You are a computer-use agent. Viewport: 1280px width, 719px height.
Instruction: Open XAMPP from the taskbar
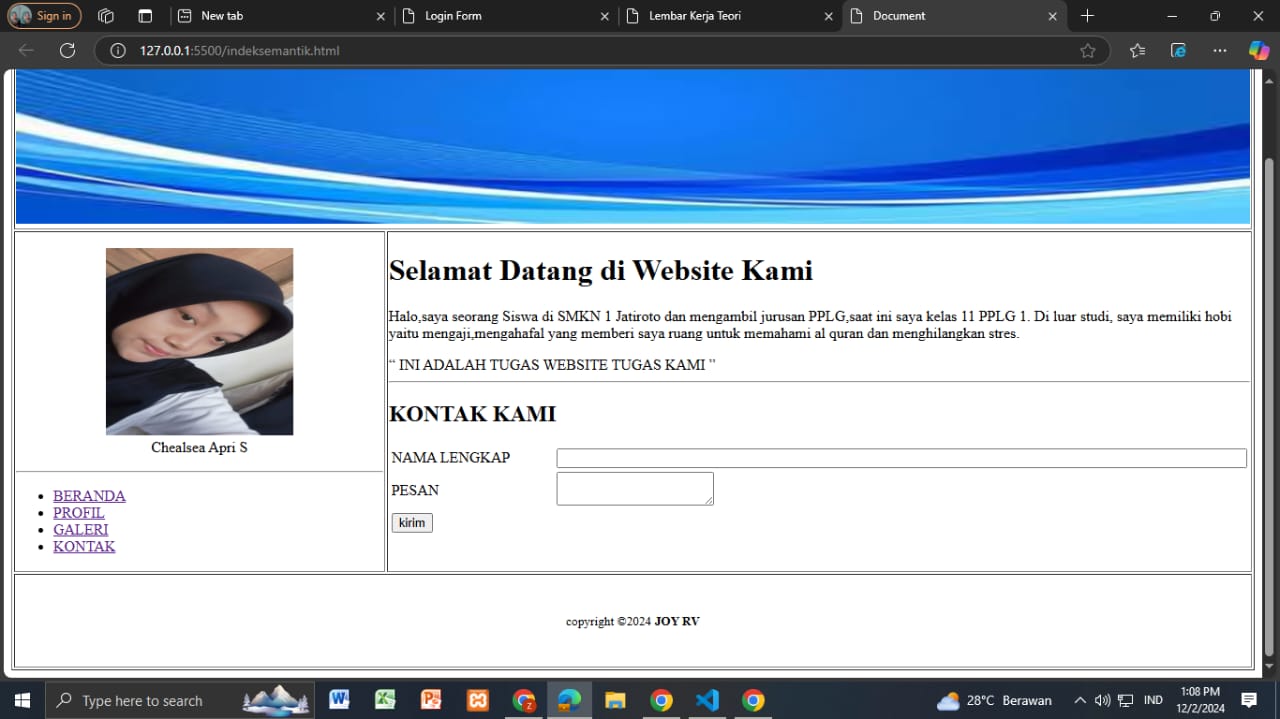[478, 700]
